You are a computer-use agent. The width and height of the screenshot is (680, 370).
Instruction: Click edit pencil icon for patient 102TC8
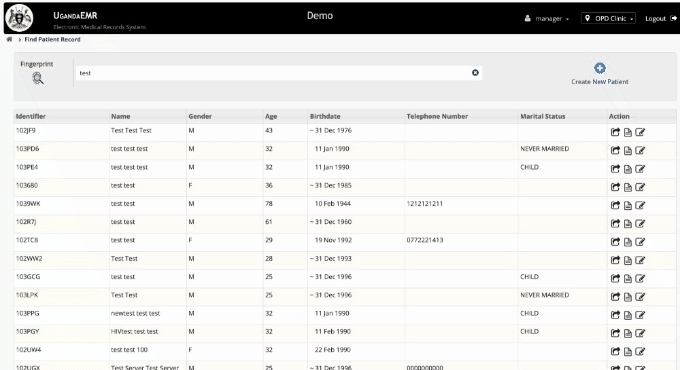[x=640, y=242]
